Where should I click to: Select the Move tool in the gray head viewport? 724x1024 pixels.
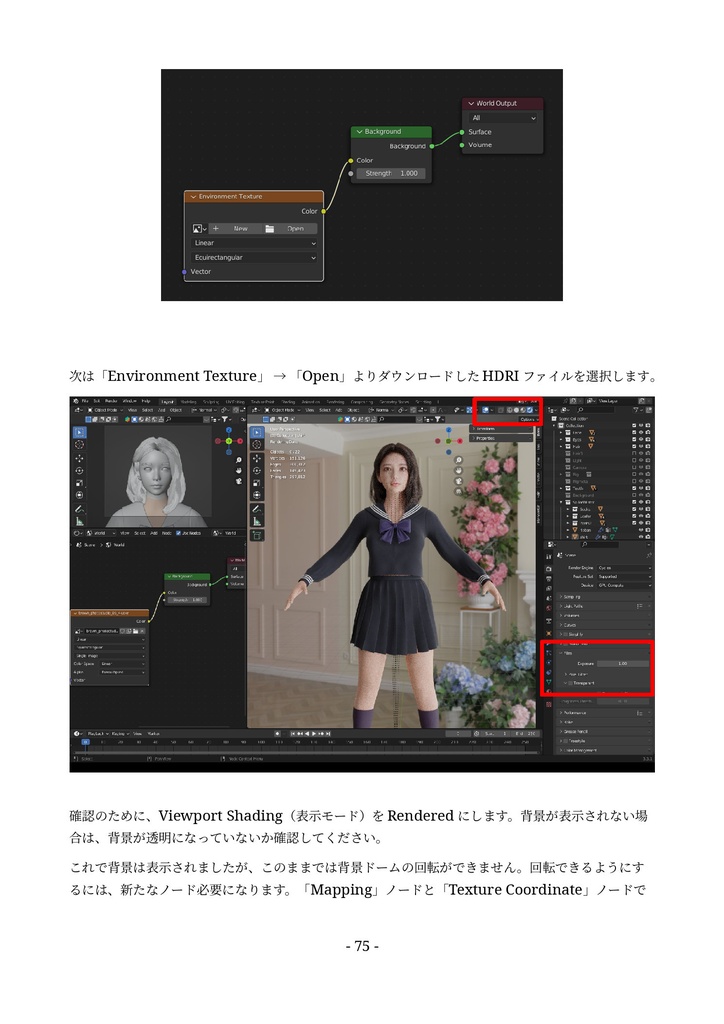[80, 458]
